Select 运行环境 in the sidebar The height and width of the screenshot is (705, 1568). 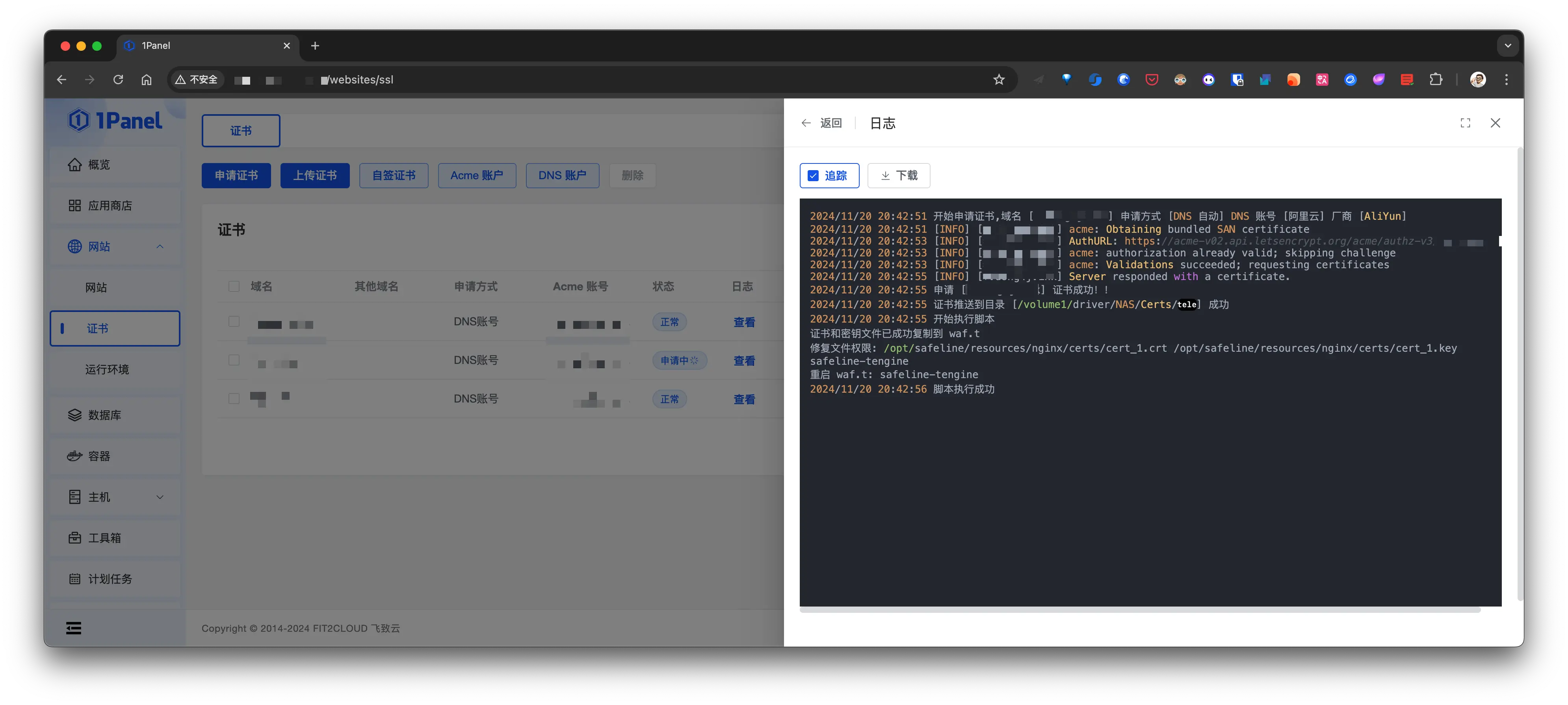[x=107, y=369]
